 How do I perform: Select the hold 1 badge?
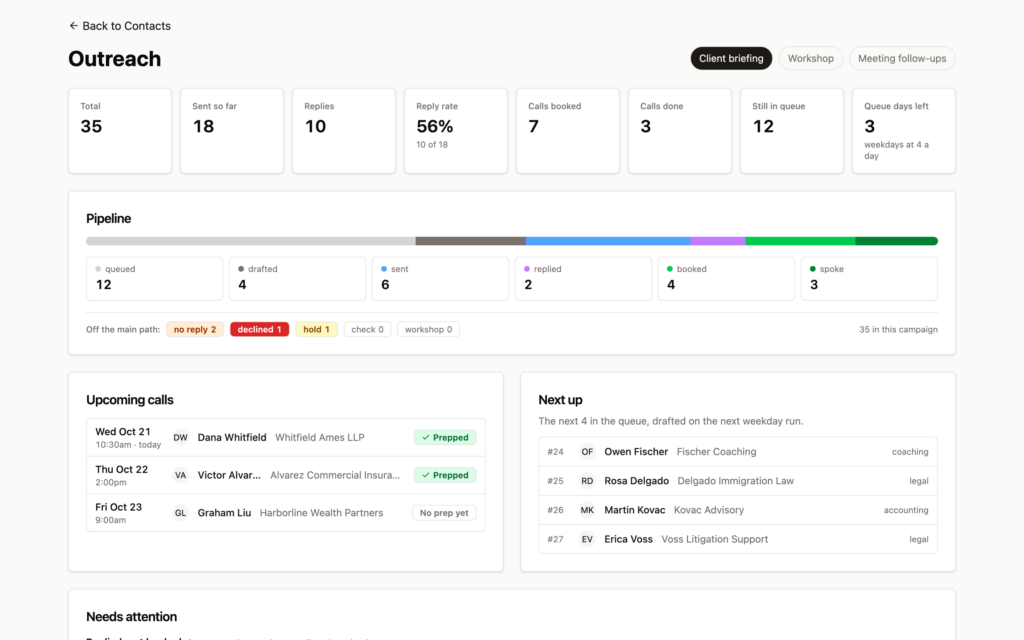coord(316,329)
